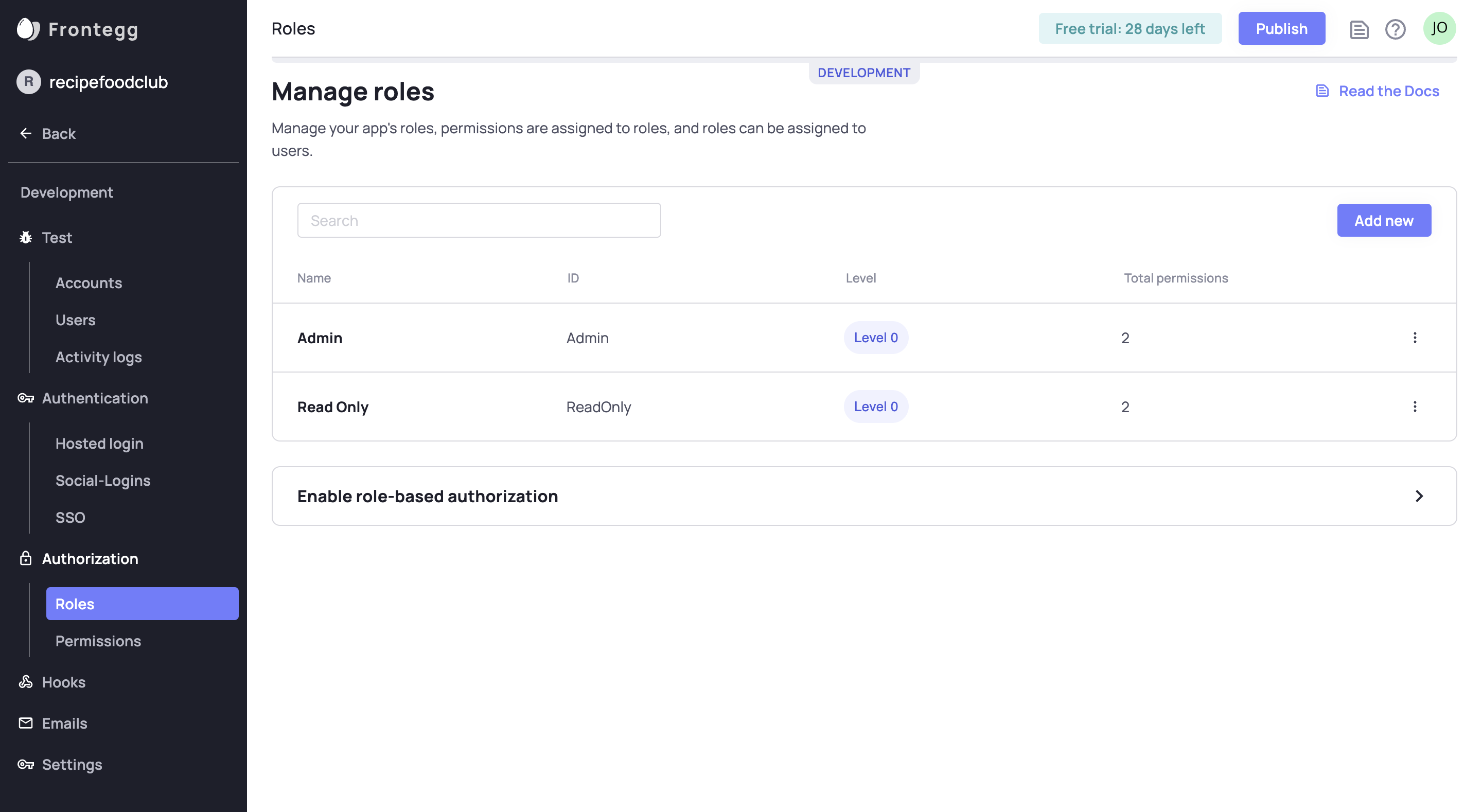Screen dimensions: 1482x812
Task: Open Accounts in the sidebar
Action: point(89,283)
